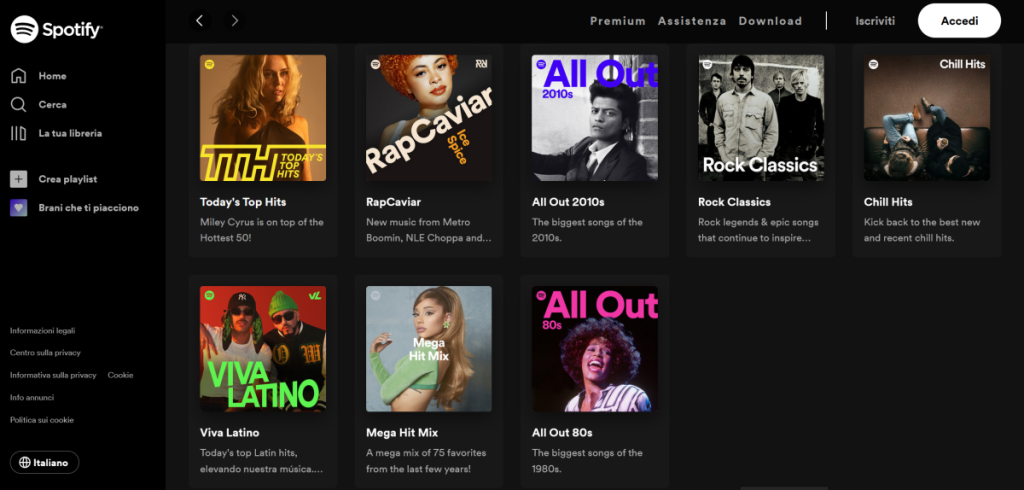Click the Spotify logo
The image size is (1024, 490).
(x=57, y=29)
